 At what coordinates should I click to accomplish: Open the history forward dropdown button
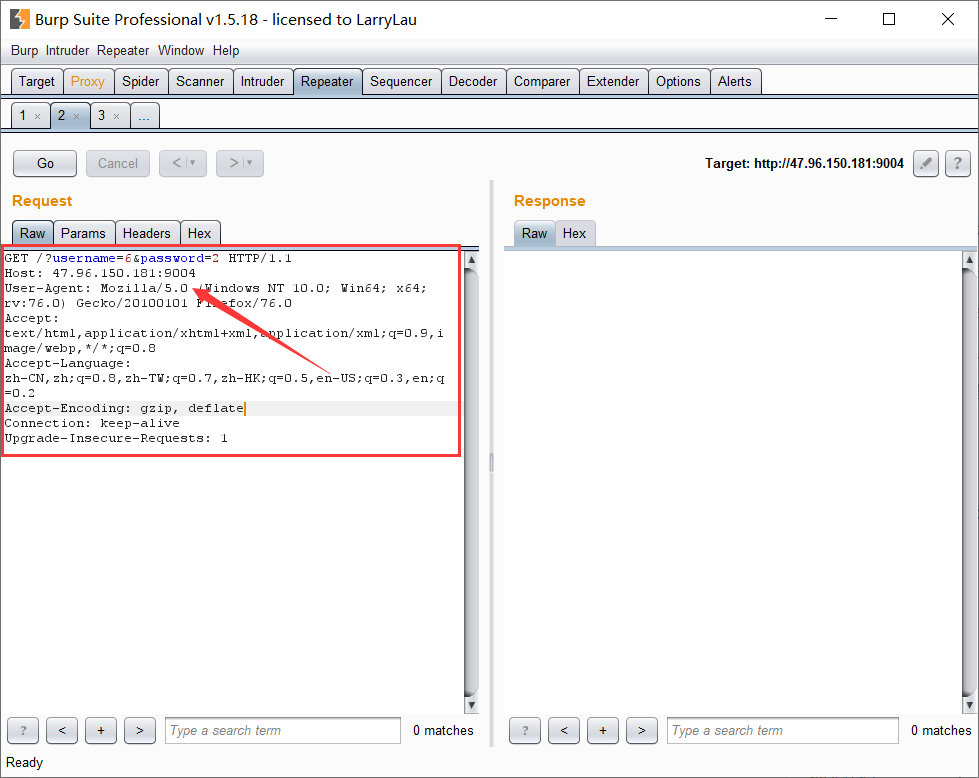(x=240, y=164)
